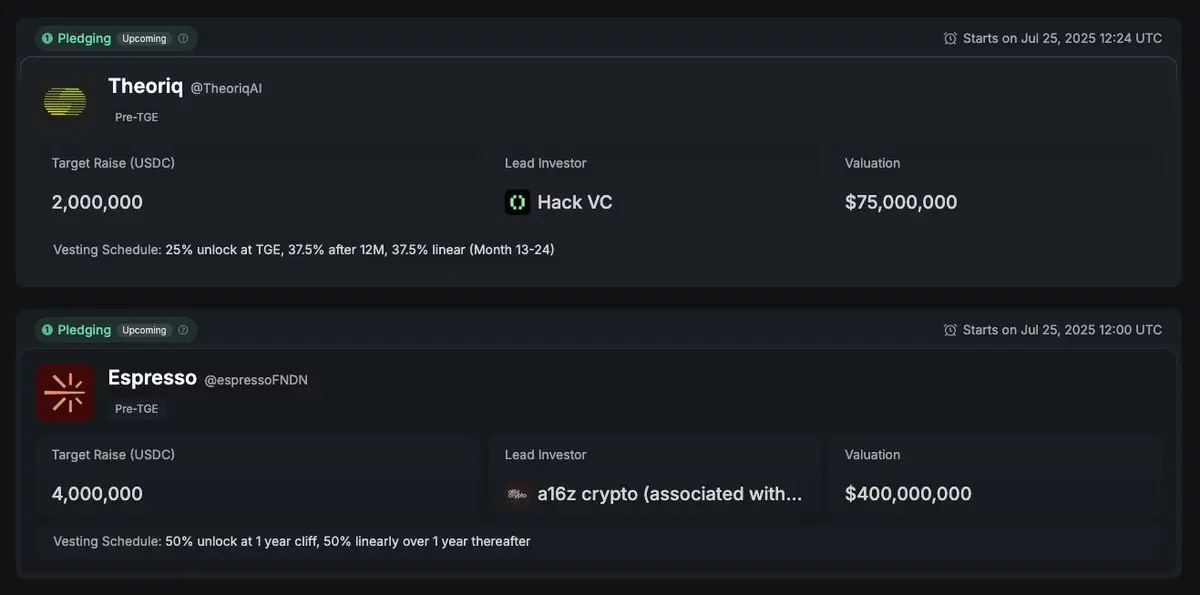Select the Theoriq project title
Screen dimensions: 1200x595
point(146,86)
